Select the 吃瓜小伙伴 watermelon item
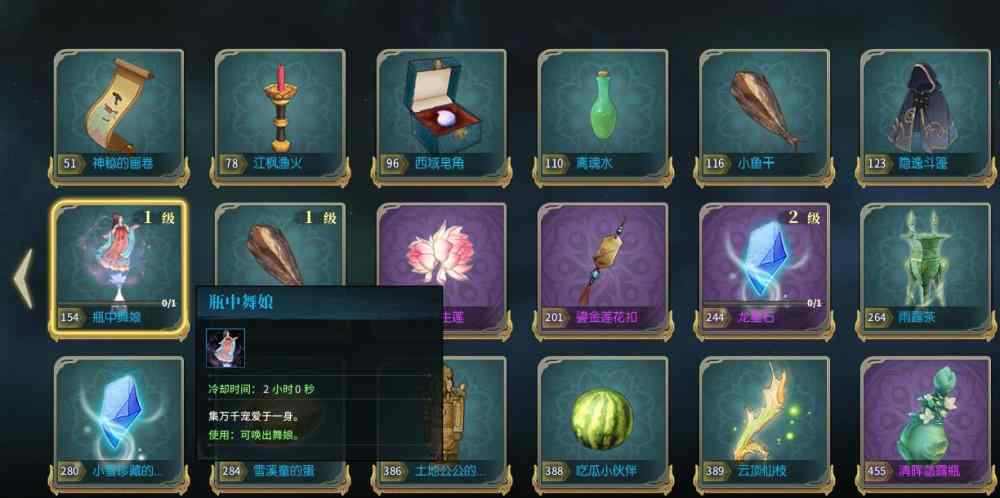Image resolution: width=1000 pixels, height=498 pixels. coord(603,424)
